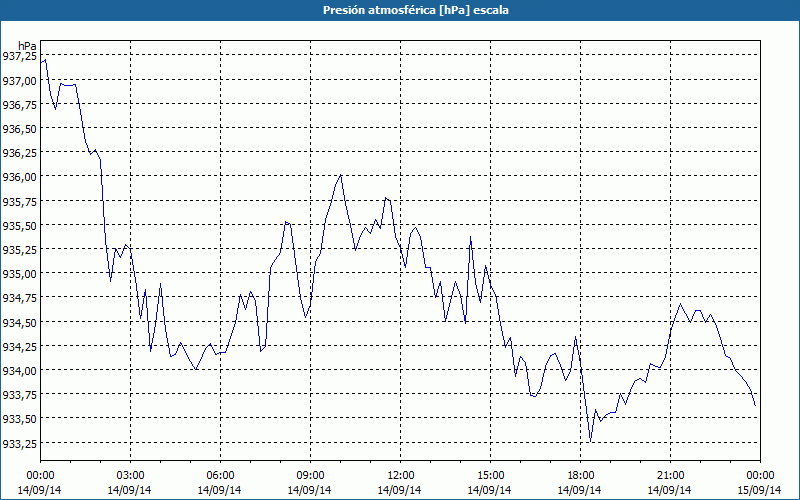The image size is (800, 500).
Task: Click the 937,00 y-axis label
Action: click(x=19, y=80)
